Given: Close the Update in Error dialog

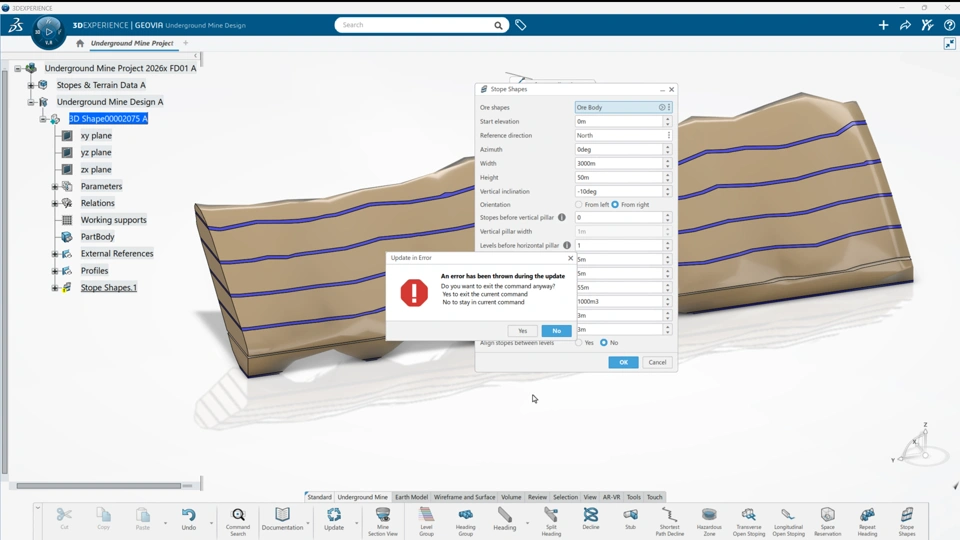Looking at the screenshot, I should pyautogui.click(x=570, y=258).
